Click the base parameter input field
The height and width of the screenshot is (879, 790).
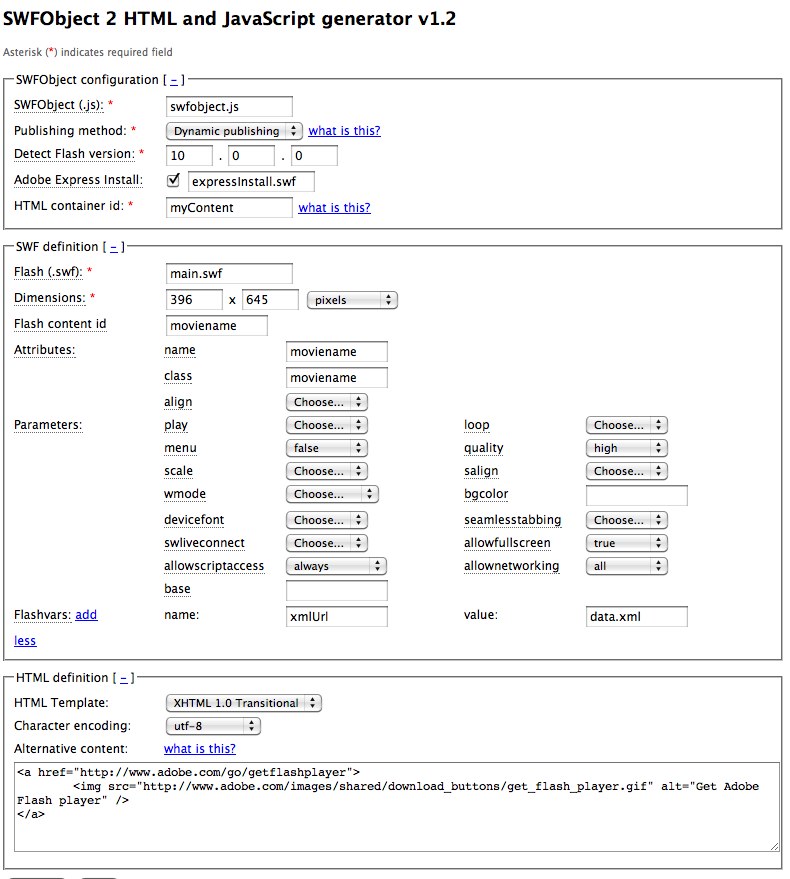[336, 590]
